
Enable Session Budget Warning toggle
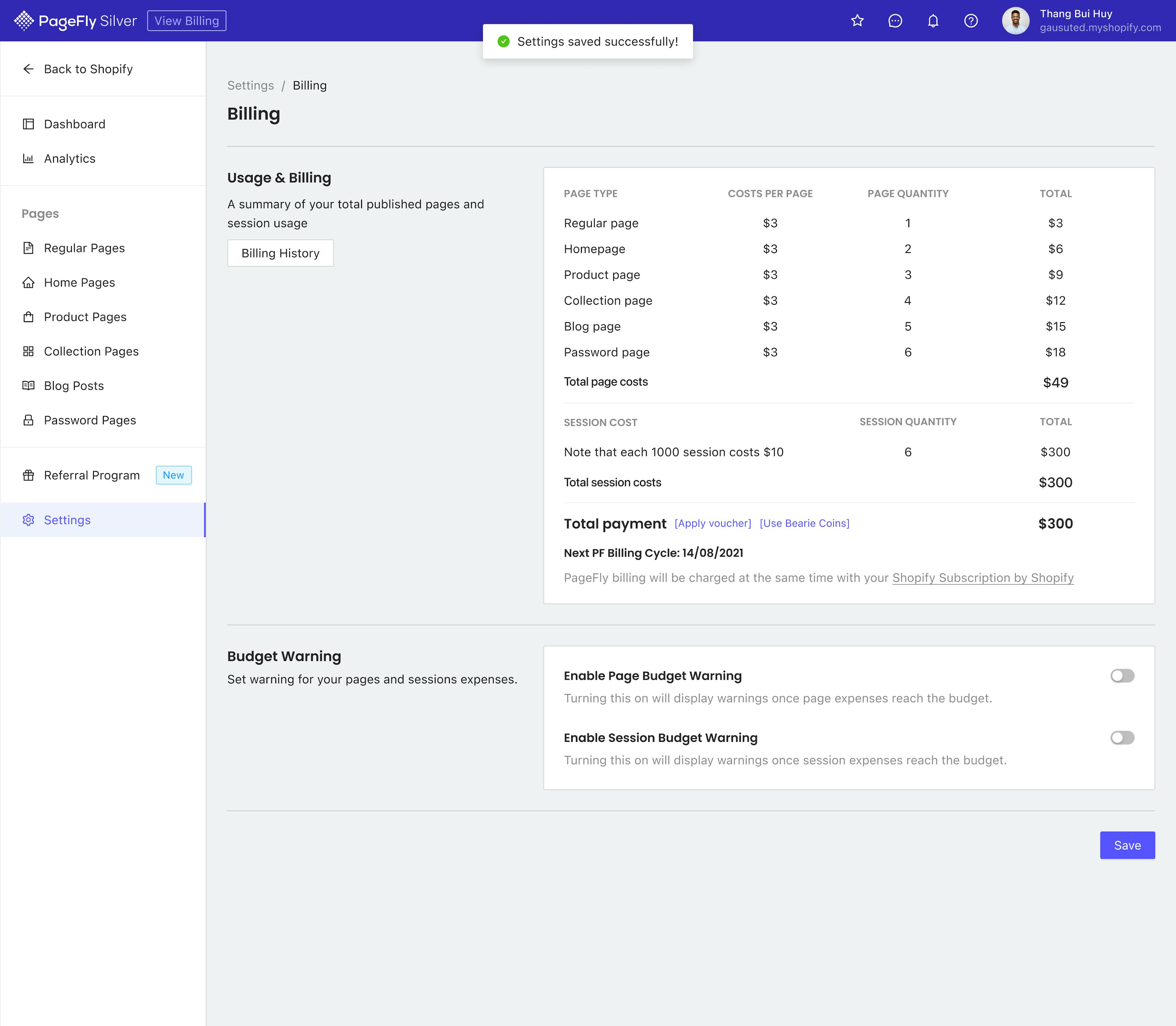(1121, 738)
